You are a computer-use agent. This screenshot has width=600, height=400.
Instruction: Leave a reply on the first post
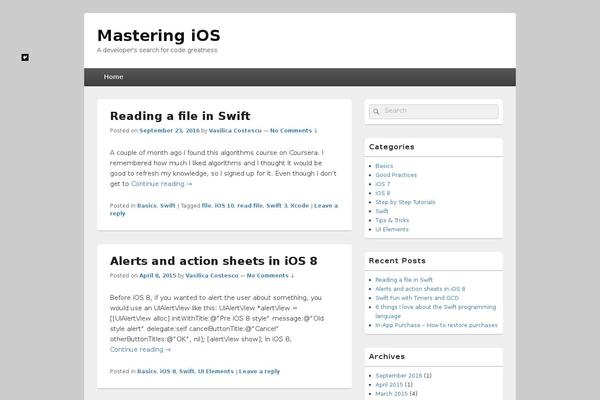tap(326, 206)
